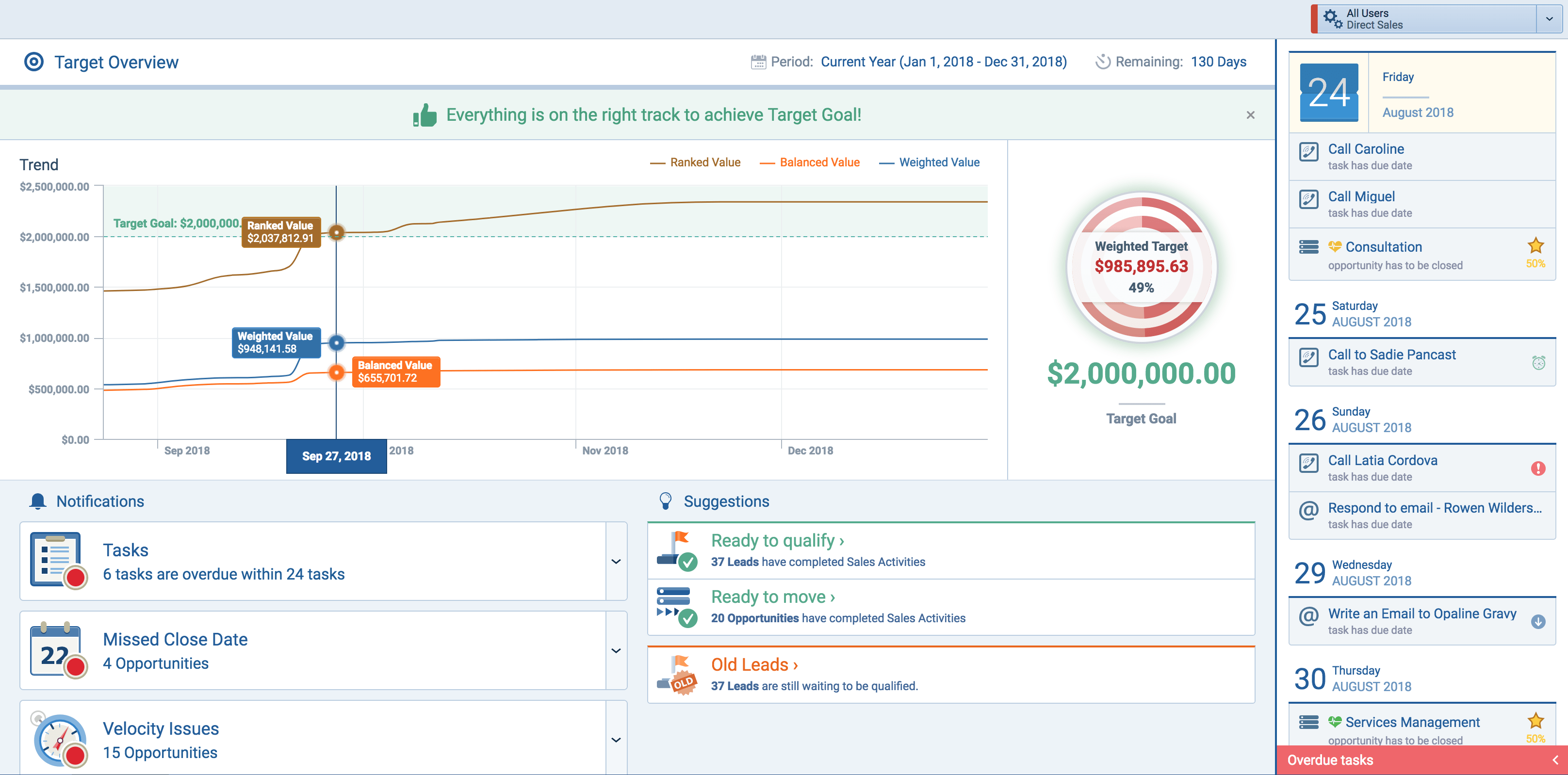Click the Velocity Issues compass icon
Screen dimensions: 1568x775
point(58,739)
